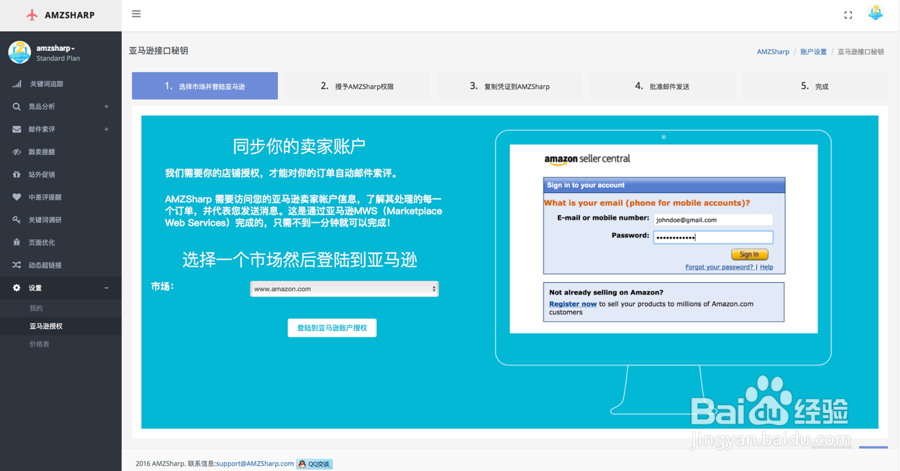Select step 2 授予AMZSharp权限 tab

point(357,86)
